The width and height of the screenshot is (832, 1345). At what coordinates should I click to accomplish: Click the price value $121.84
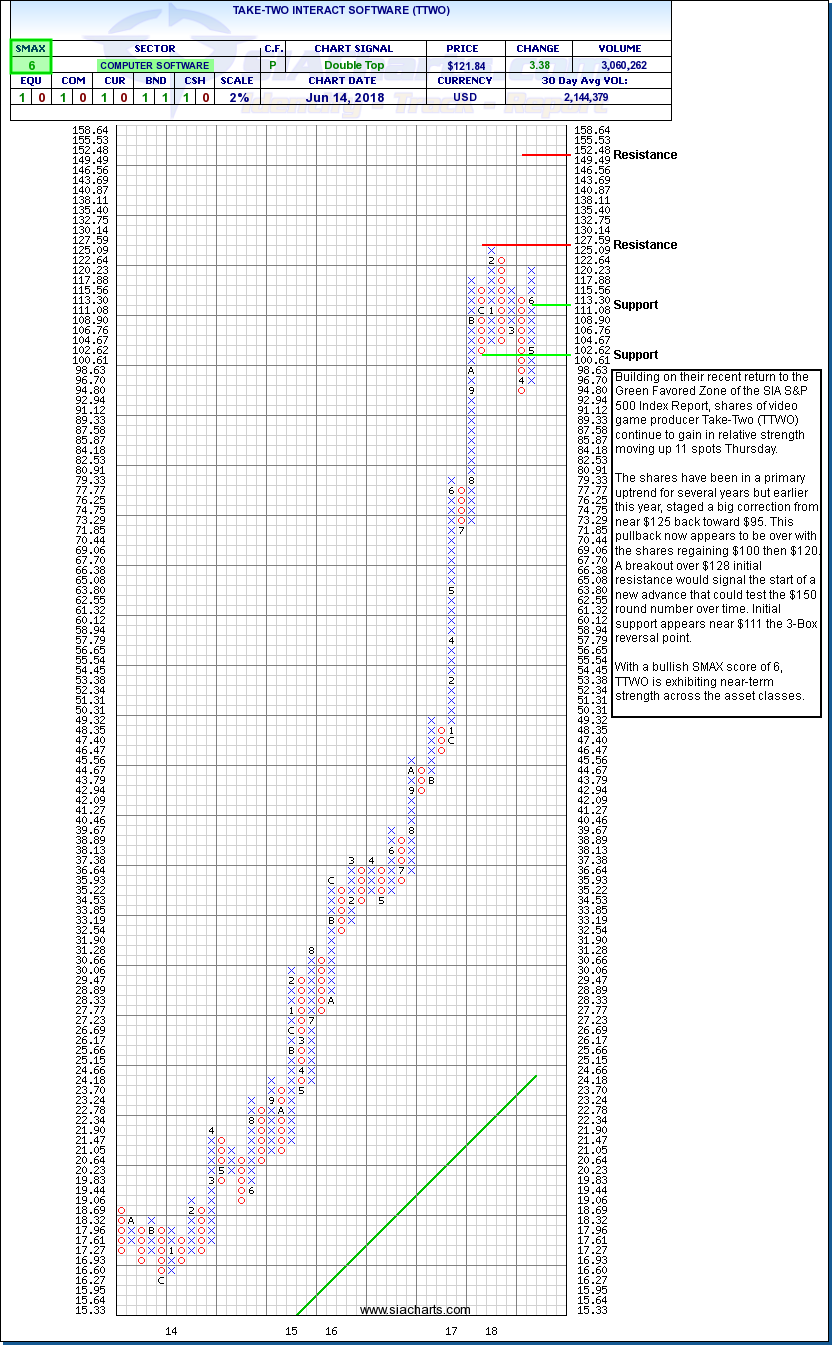(464, 65)
